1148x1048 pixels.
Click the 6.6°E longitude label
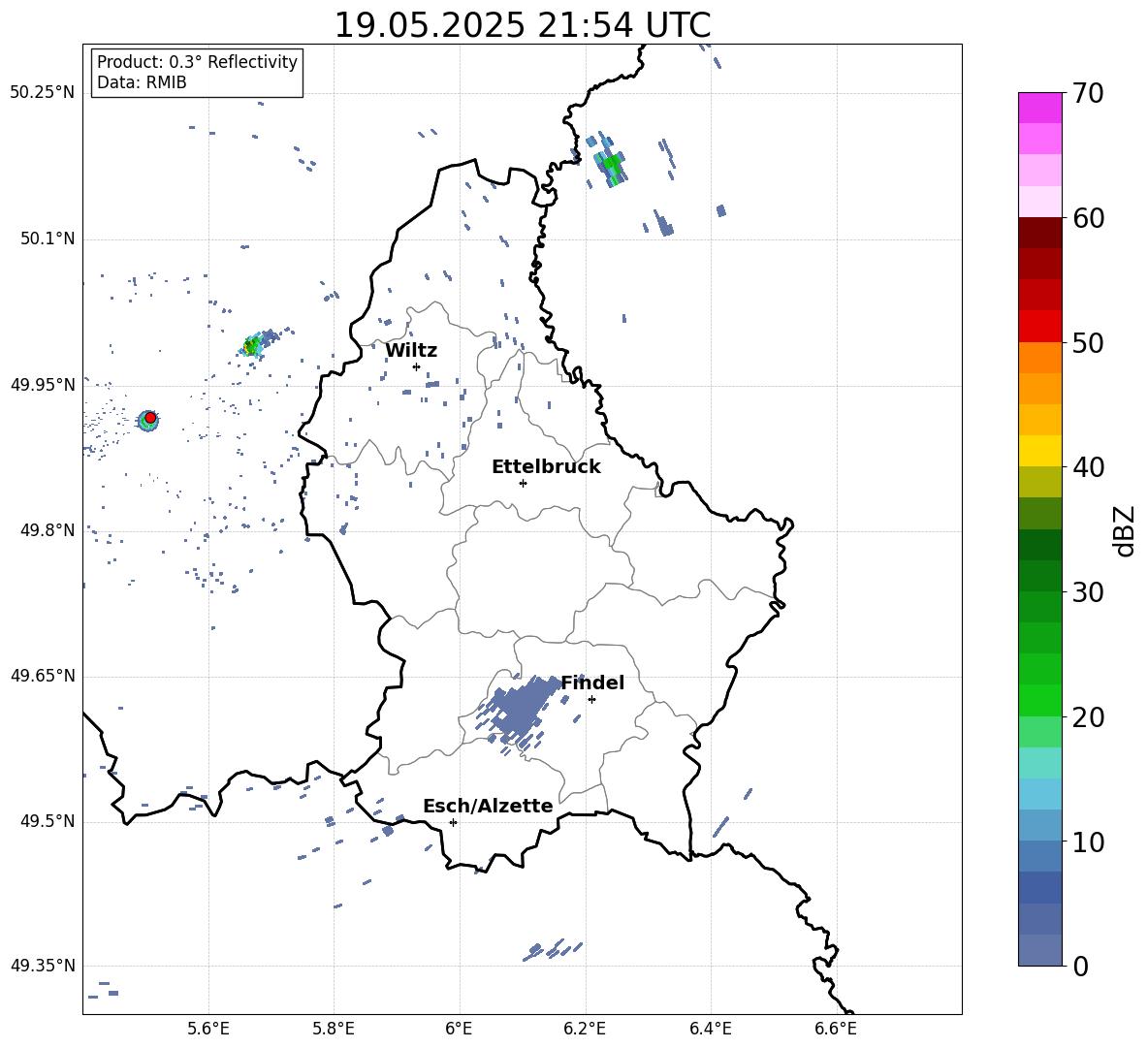(836, 1029)
